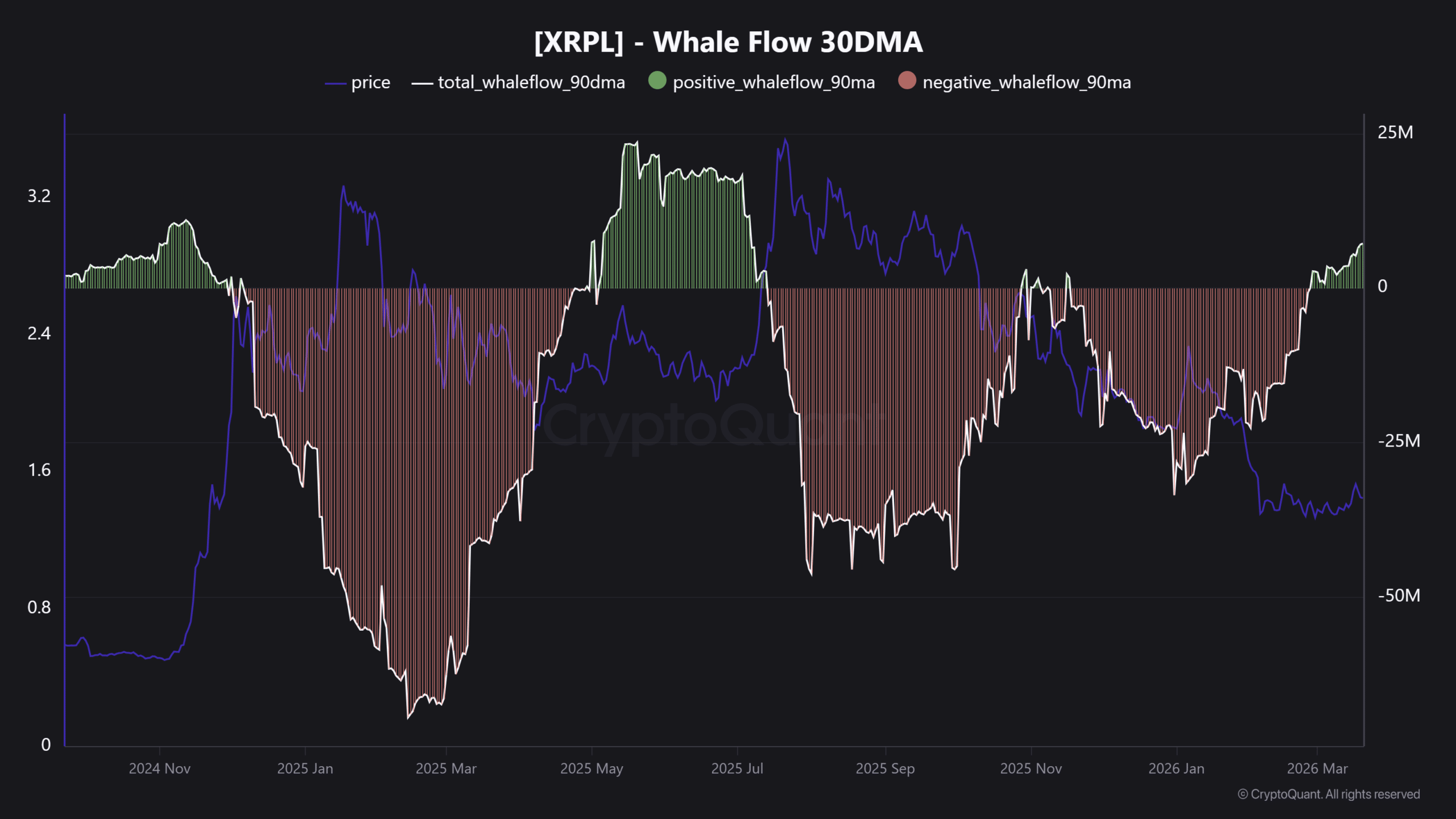The height and width of the screenshot is (819, 1456).
Task: Click the 2025 Mar x-axis label
Action: pyautogui.click(x=446, y=768)
